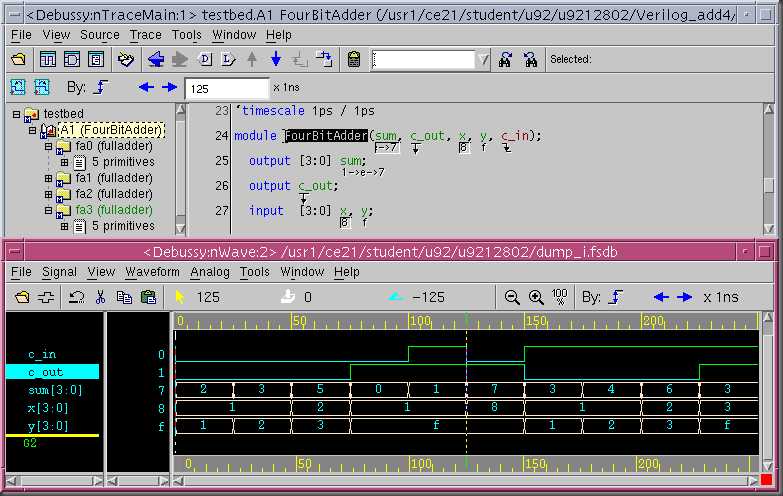
Task: Click the copy icon in nWave toolbar
Action: 124,297
